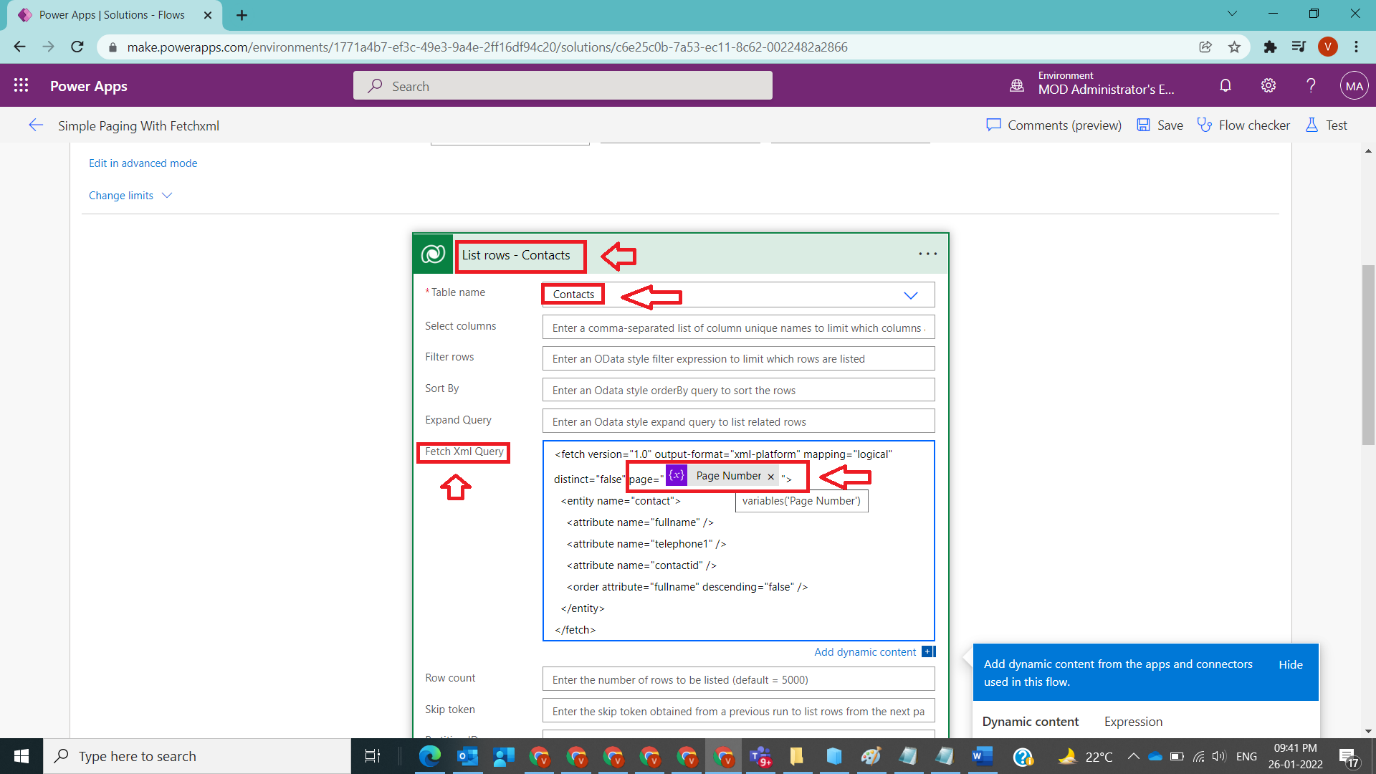
Task: Expand the Change limits section
Action: 122,195
